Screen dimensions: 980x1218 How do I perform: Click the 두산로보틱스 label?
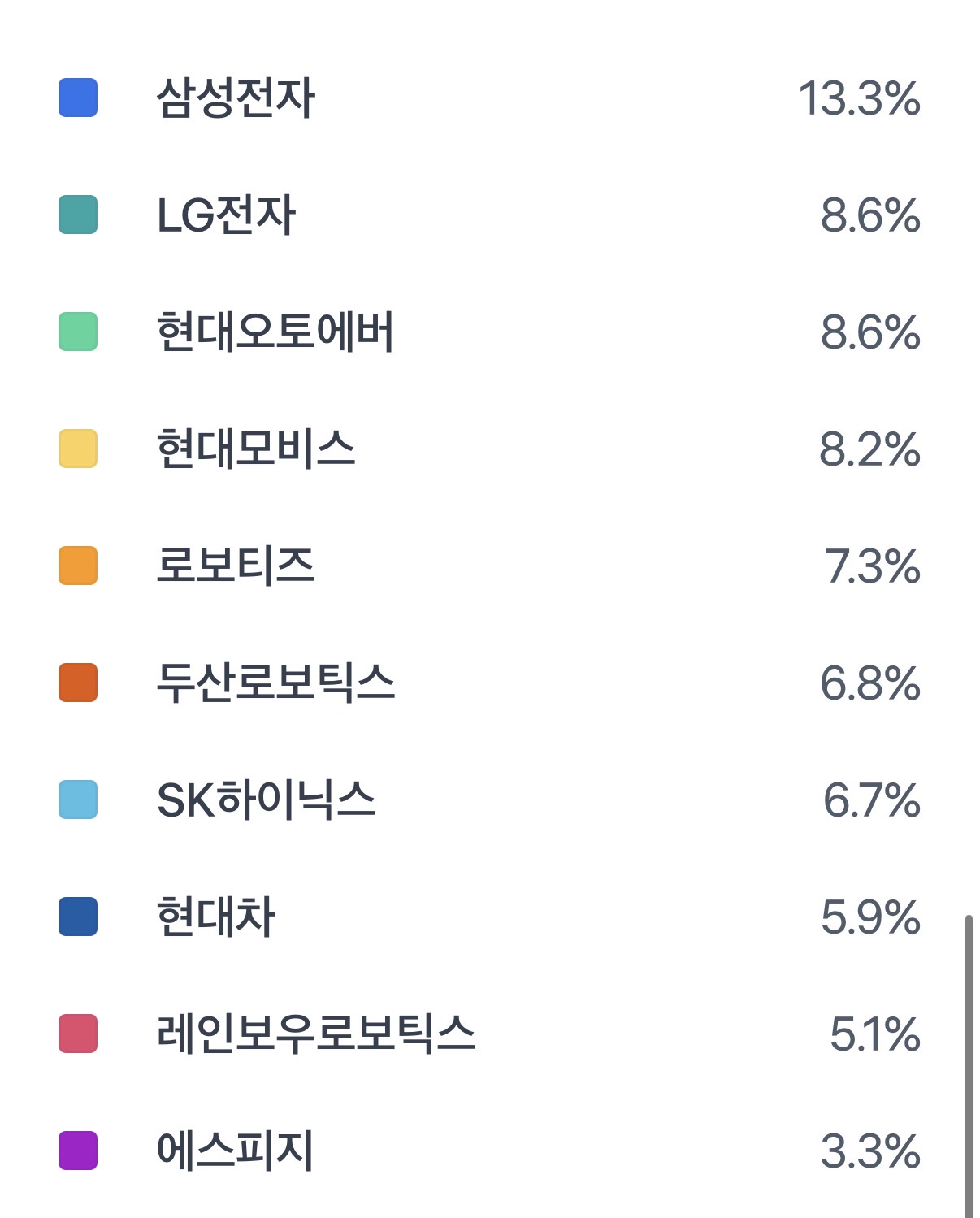(275, 683)
